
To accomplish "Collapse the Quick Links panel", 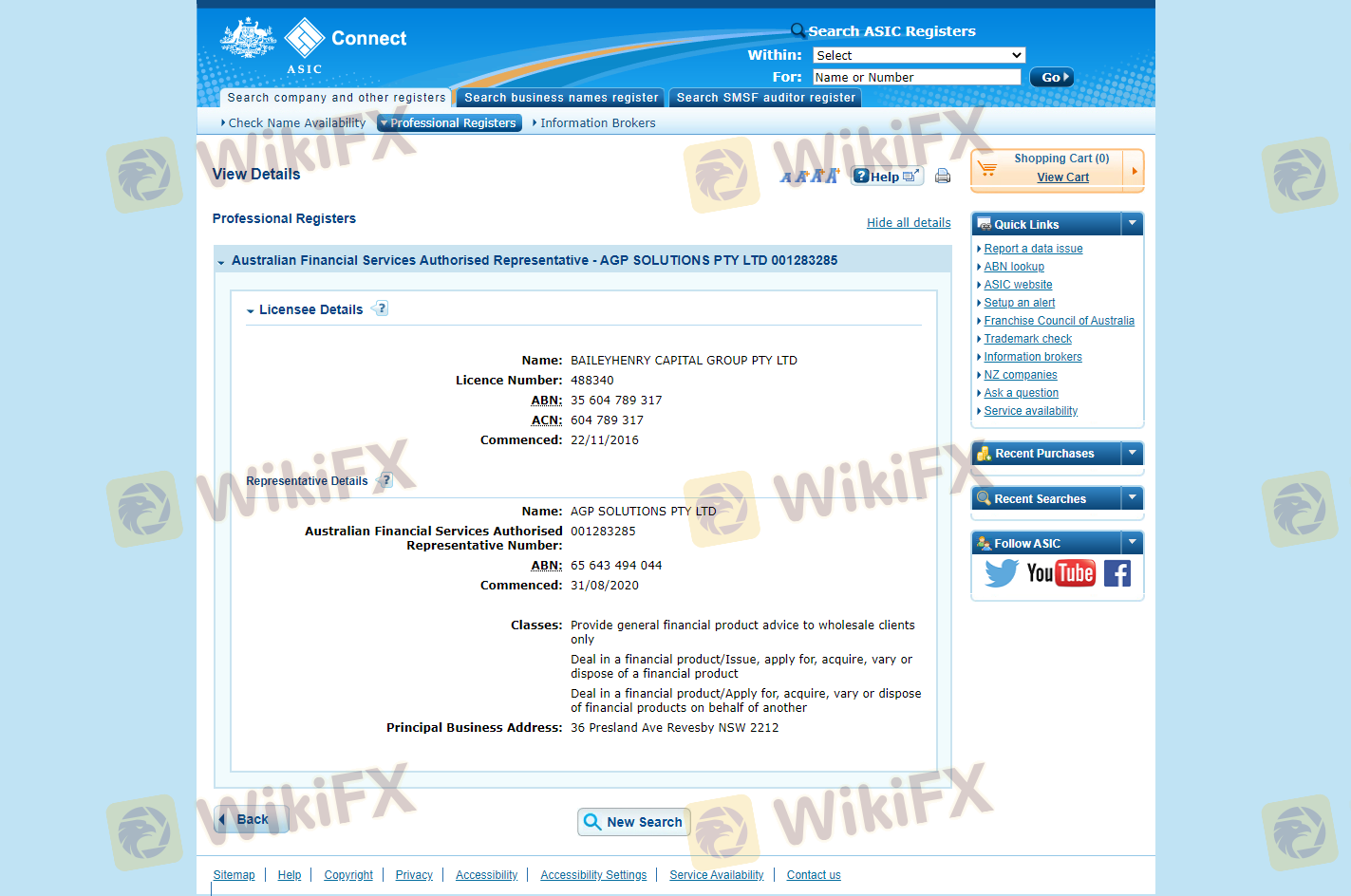I will coord(1132,224).
